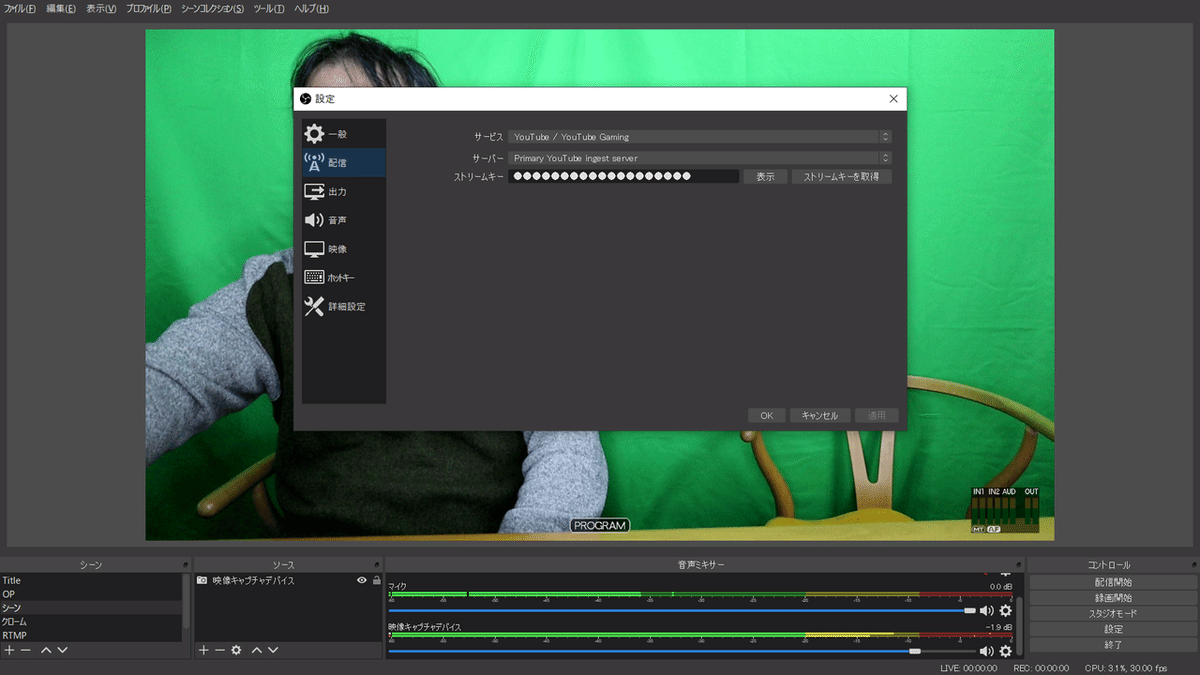The height and width of the screenshot is (675, 1200).
Task: Open the ホットキー hotkeys section
Action: click(x=343, y=277)
